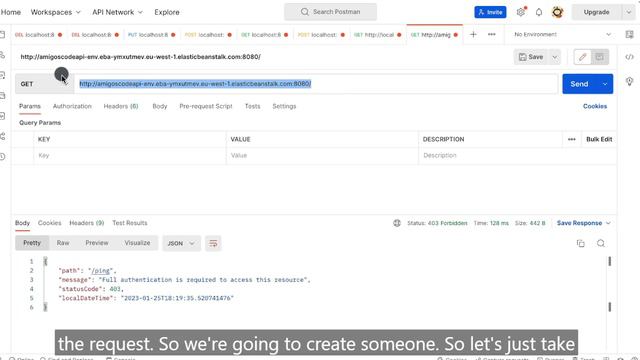Switch to the Headers (6) request tab

click(121, 106)
